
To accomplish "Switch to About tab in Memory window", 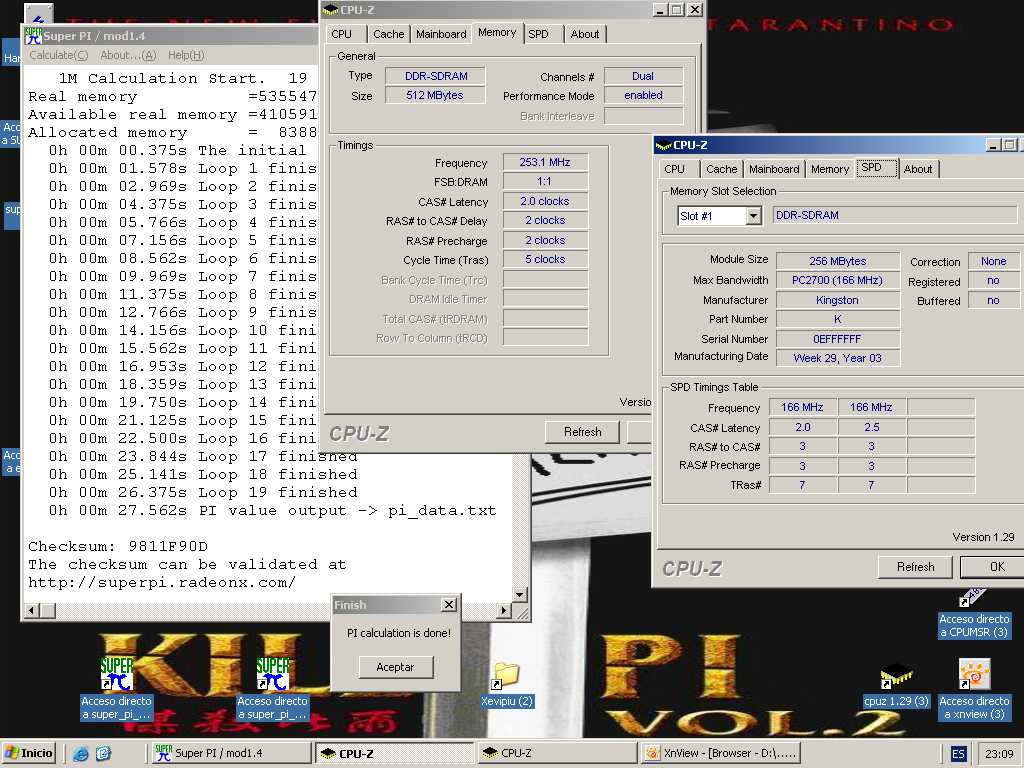I will click(x=584, y=34).
